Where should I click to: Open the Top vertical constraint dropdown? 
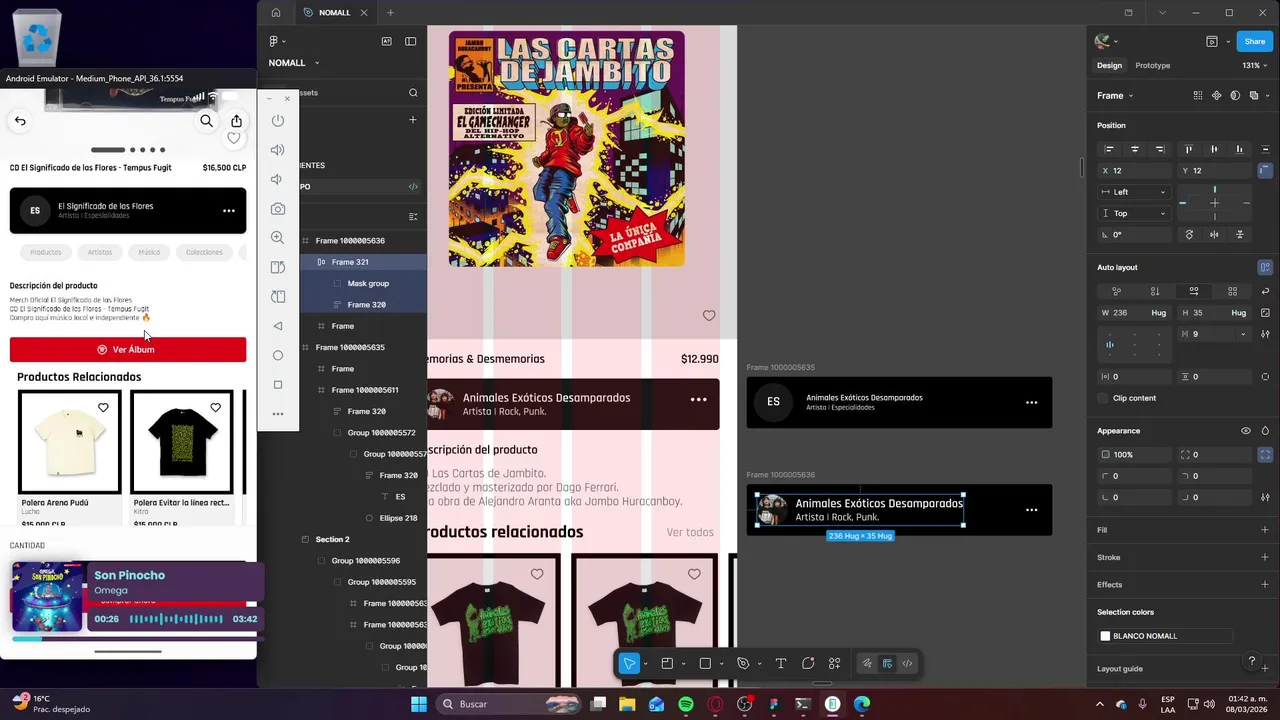[x=1133, y=213]
